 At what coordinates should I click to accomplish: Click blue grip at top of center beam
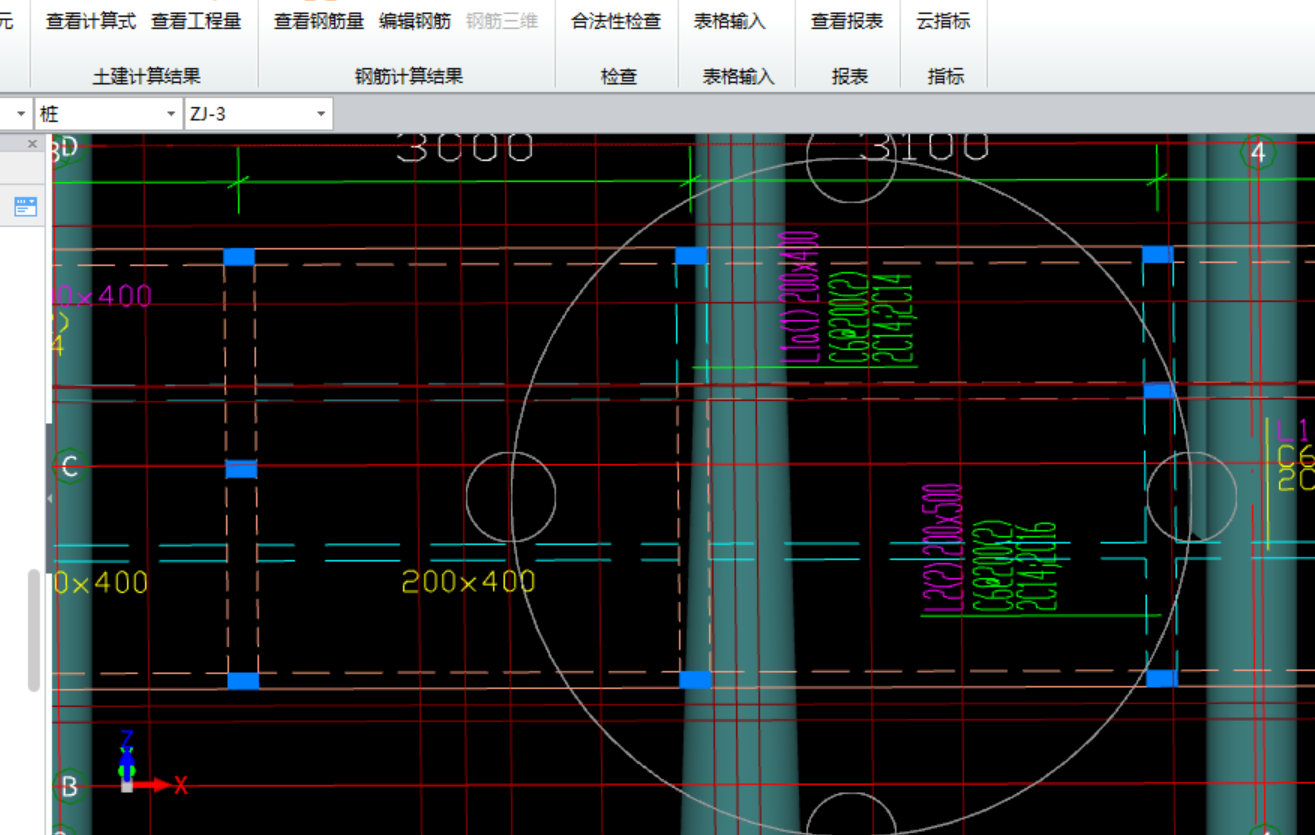coord(691,256)
